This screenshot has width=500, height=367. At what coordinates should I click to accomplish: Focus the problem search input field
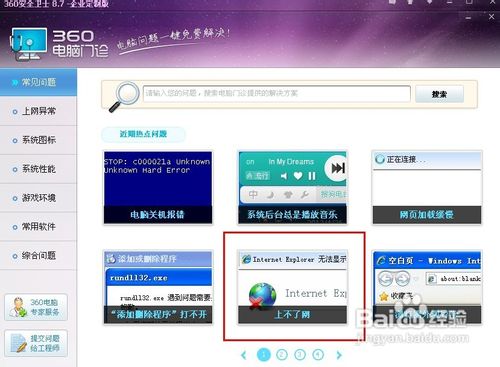coord(277,93)
